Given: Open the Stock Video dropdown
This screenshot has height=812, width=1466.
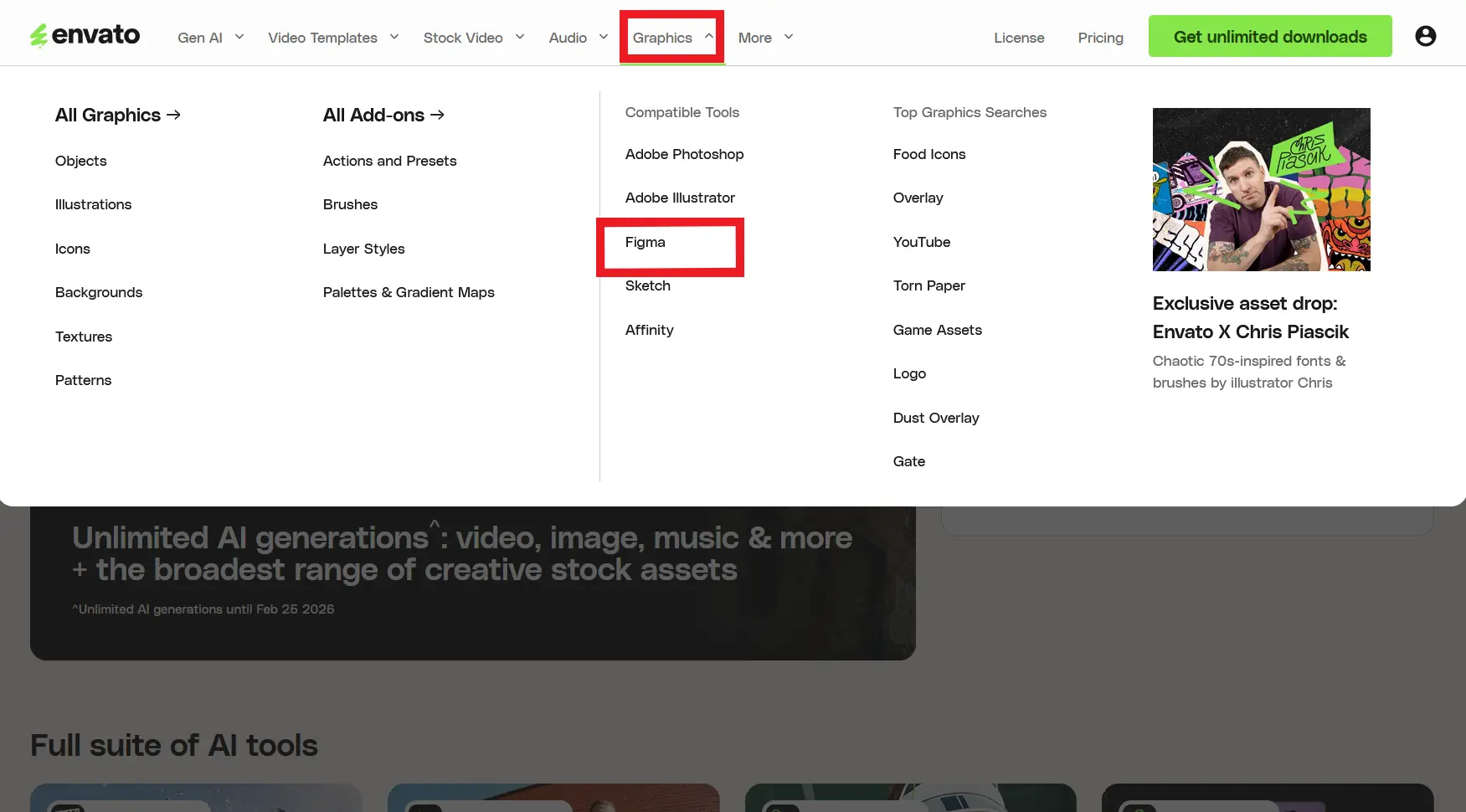Looking at the screenshot, I should click(473, 37).
